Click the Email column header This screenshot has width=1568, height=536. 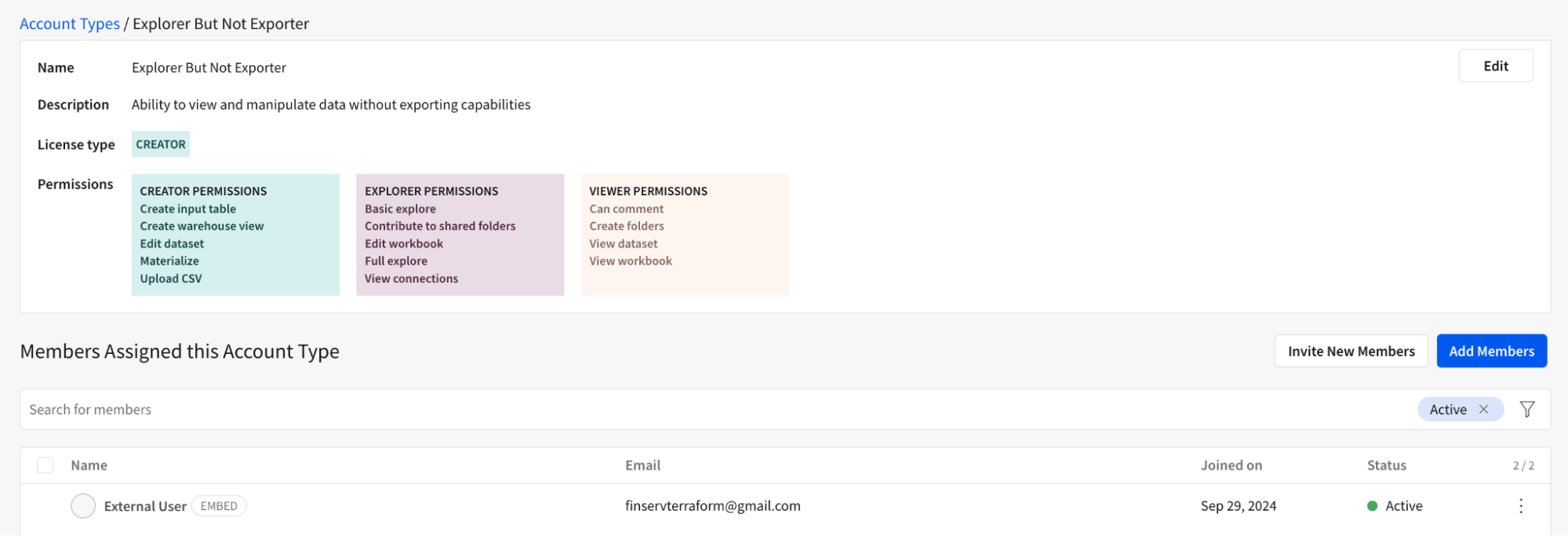coord(642,465)
